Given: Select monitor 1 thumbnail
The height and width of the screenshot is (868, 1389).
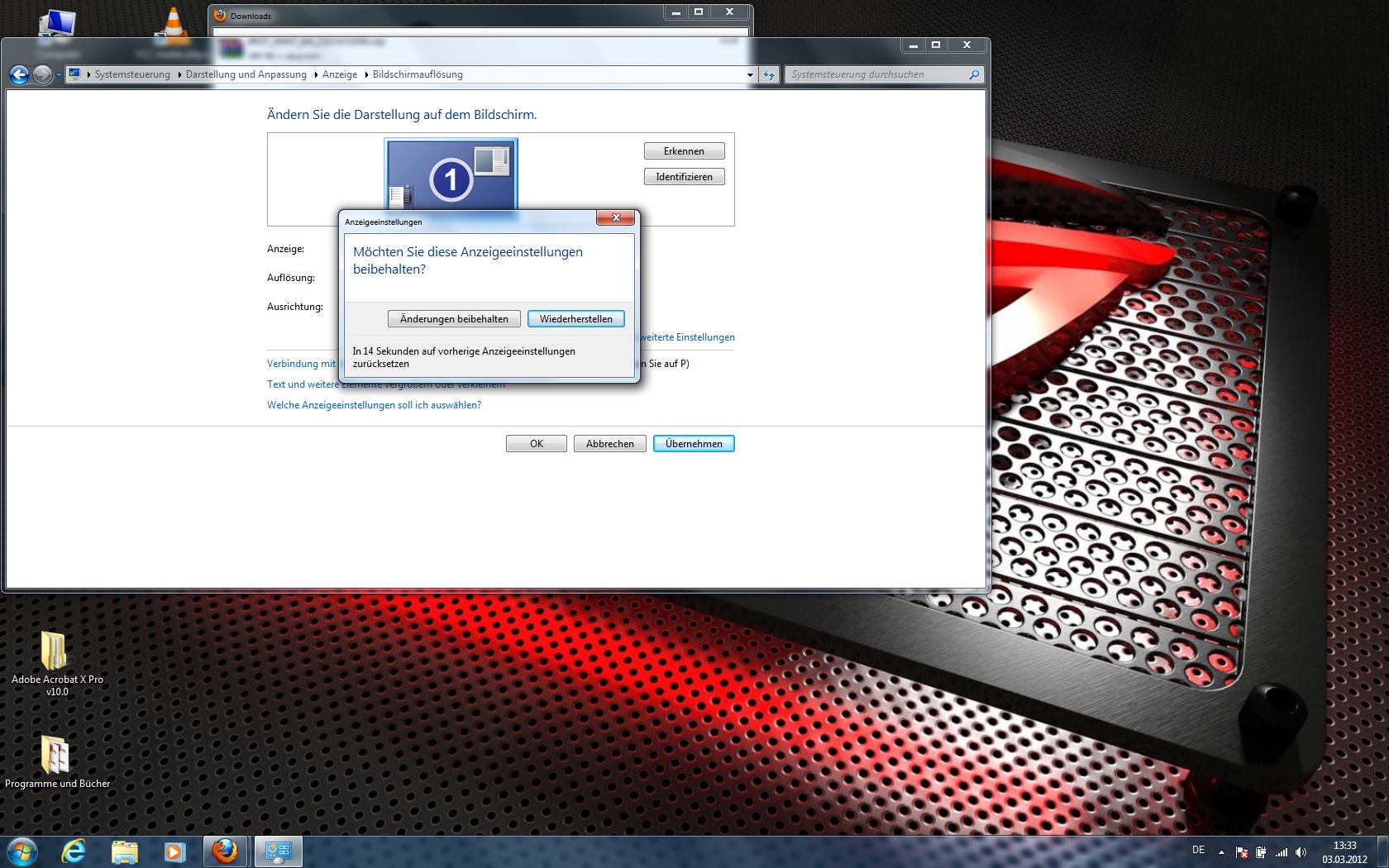Looking at the screenshot, I should click(451, 174).
